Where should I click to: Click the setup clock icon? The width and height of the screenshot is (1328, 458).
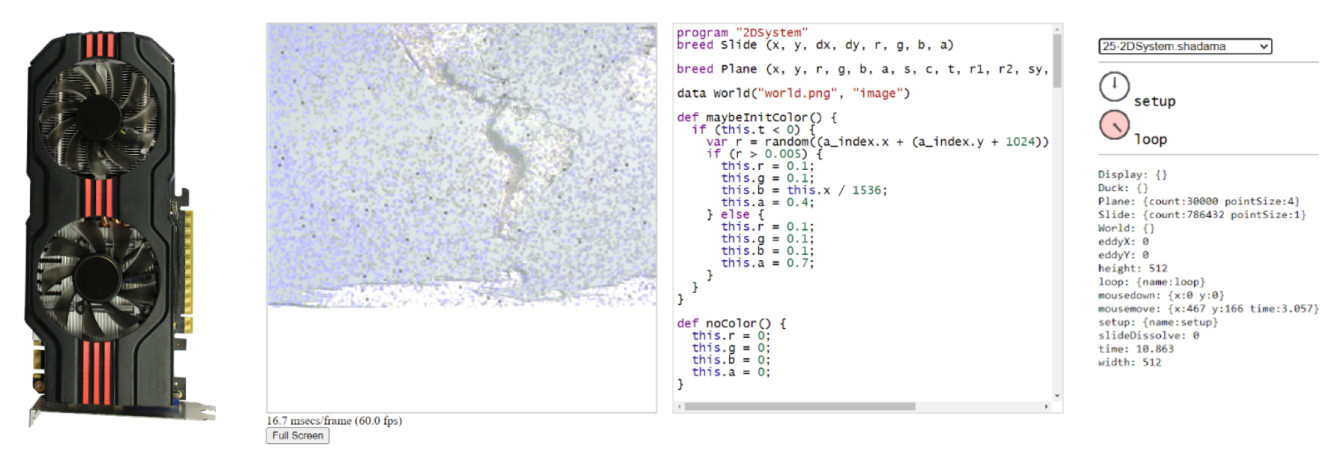1114,87
